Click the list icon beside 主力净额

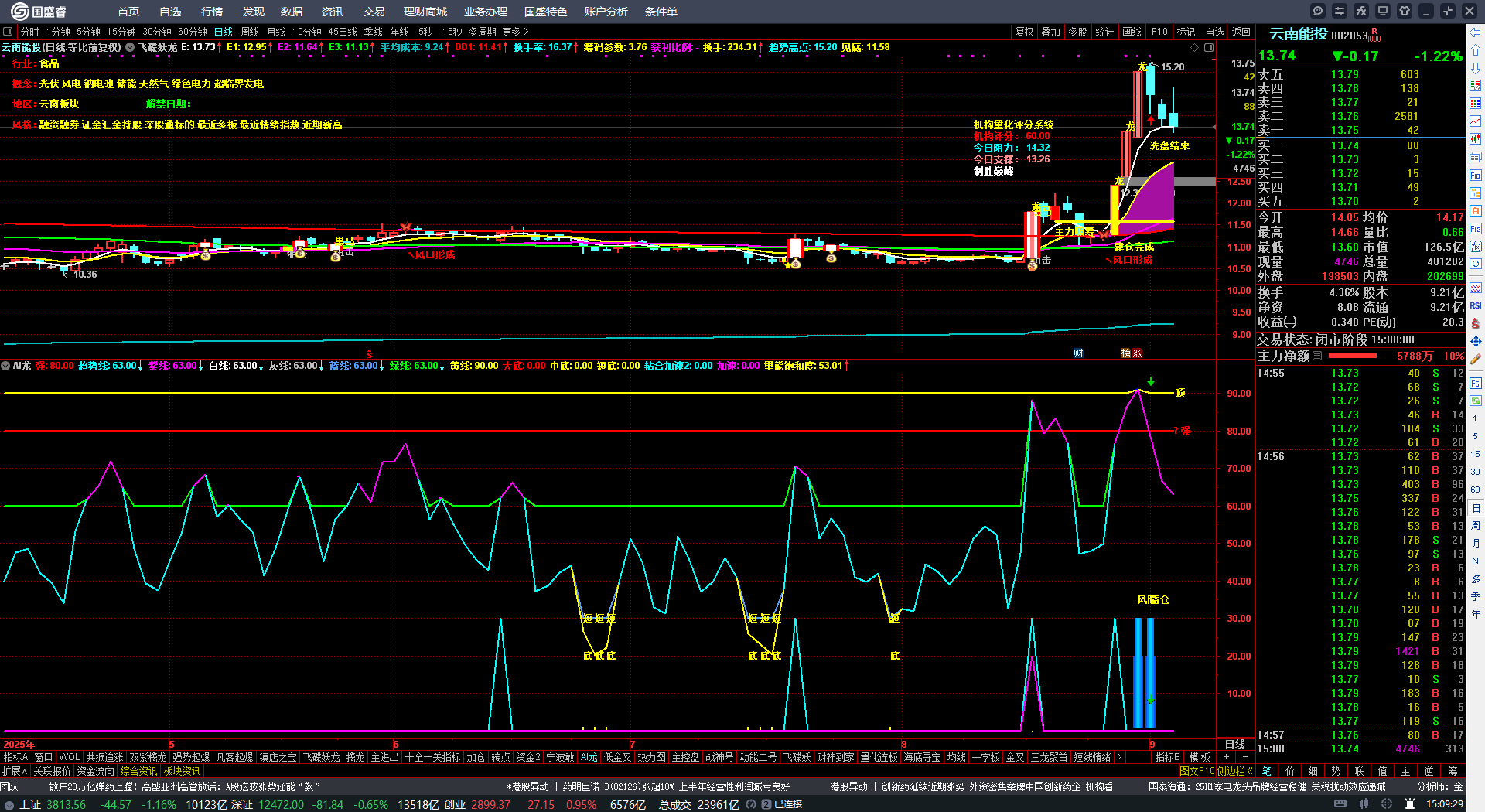coord(1317,356)
